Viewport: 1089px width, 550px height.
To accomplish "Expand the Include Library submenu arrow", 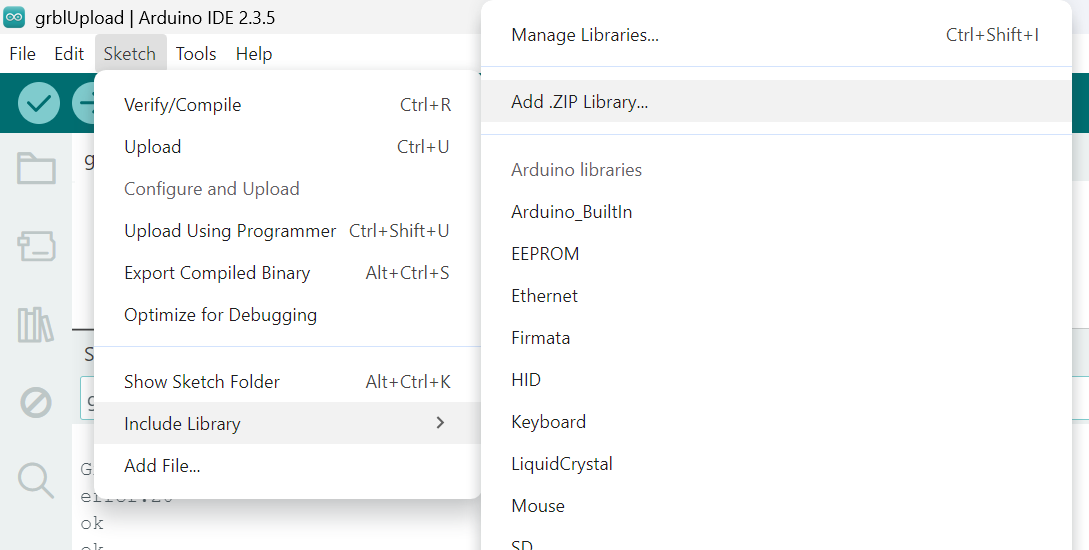I will [x=440, y=423].
